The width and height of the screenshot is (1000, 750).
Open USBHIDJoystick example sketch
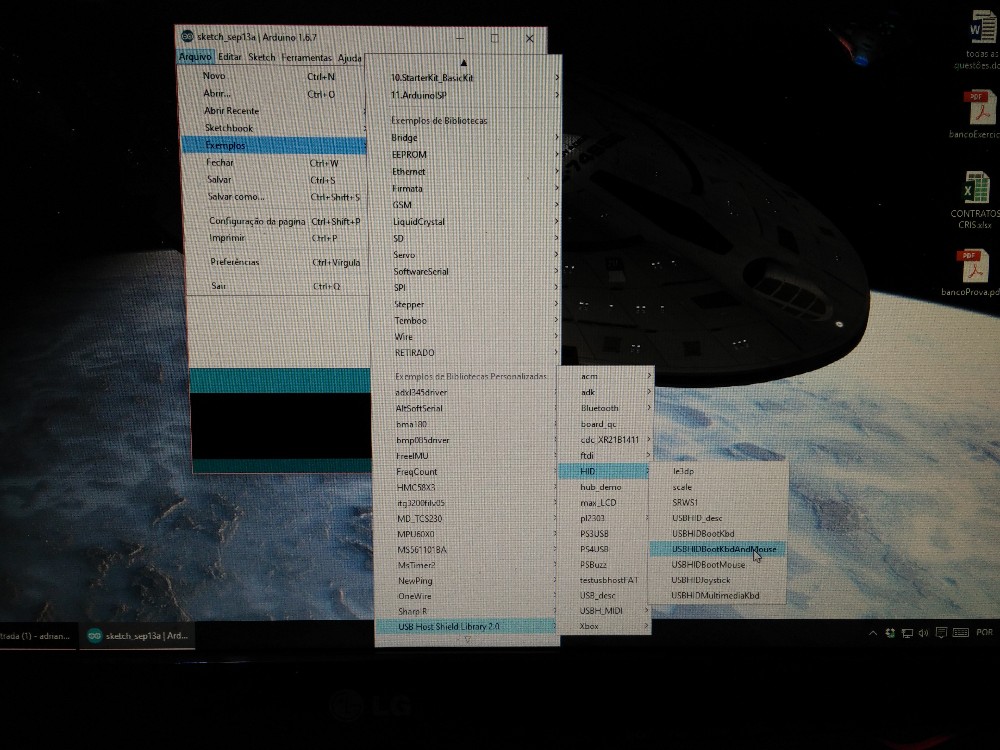click(x=718, y=580)
